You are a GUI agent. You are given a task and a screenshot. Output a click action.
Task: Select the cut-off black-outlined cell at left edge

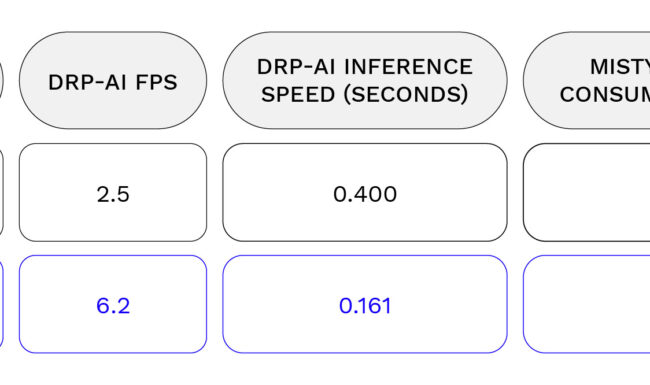coord(2,192)
